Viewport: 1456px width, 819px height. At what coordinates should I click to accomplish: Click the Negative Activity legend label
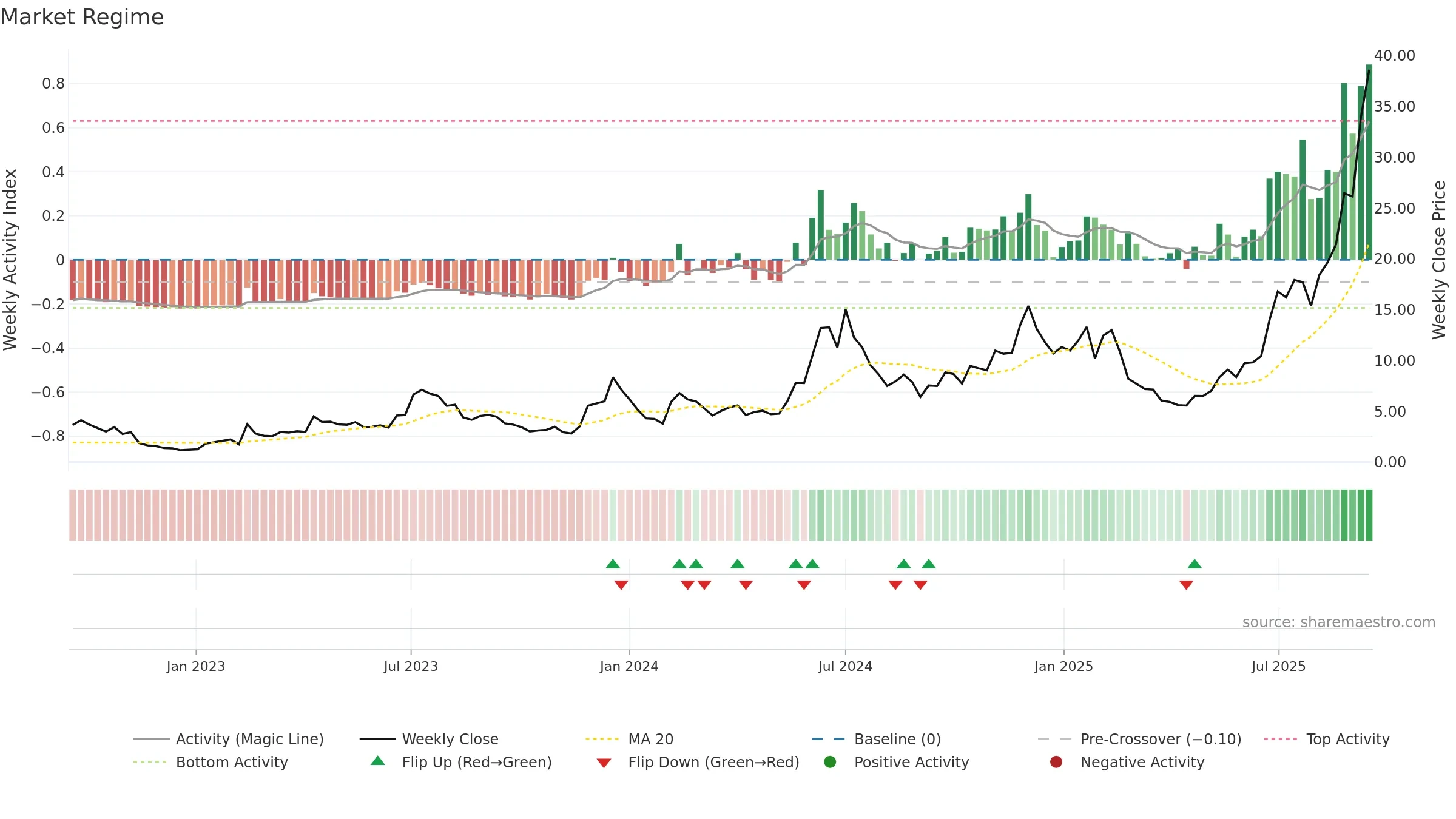coord(1142,762)
